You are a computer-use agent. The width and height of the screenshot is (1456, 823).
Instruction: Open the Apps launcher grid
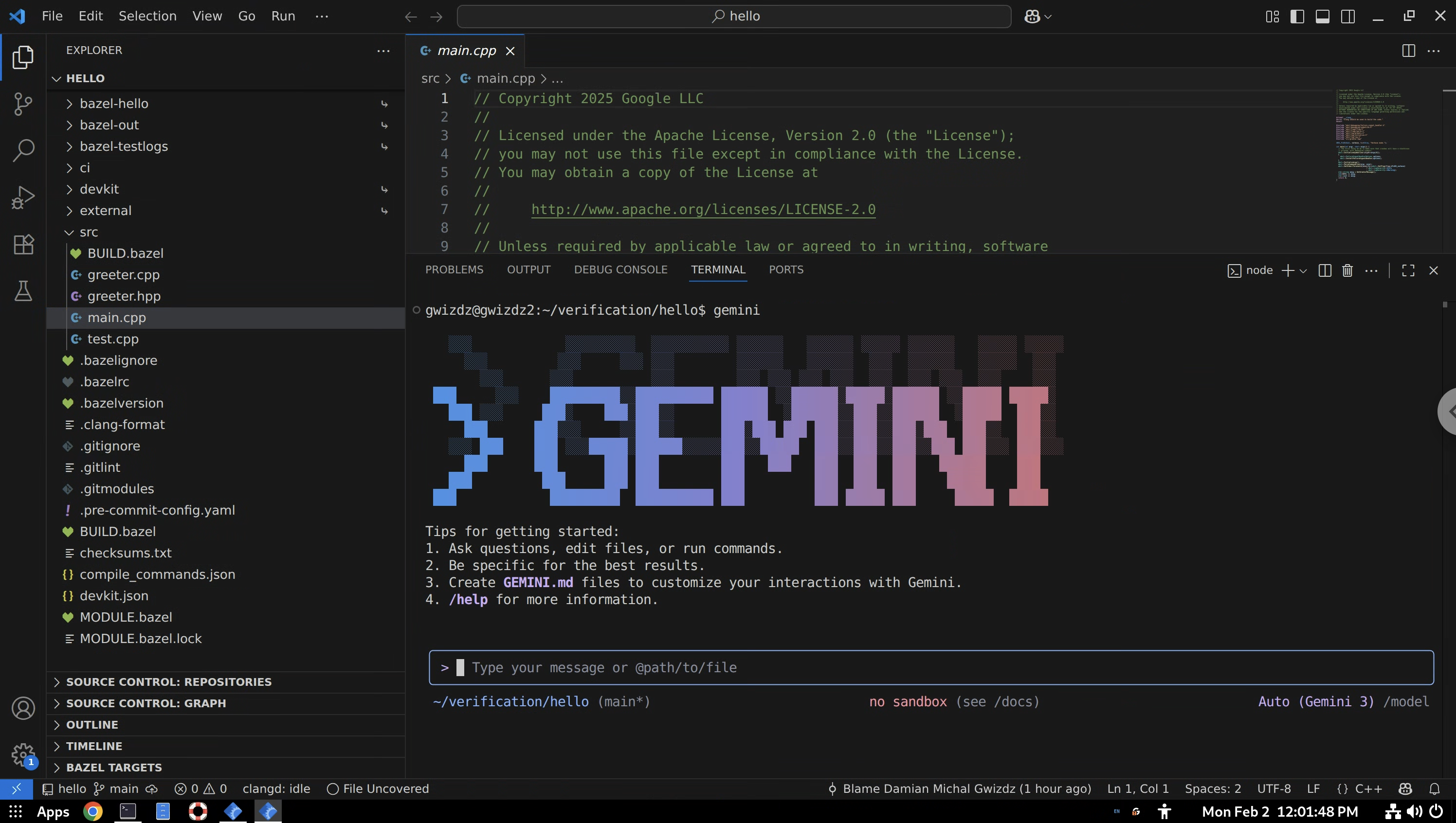[x=16, y=812]
